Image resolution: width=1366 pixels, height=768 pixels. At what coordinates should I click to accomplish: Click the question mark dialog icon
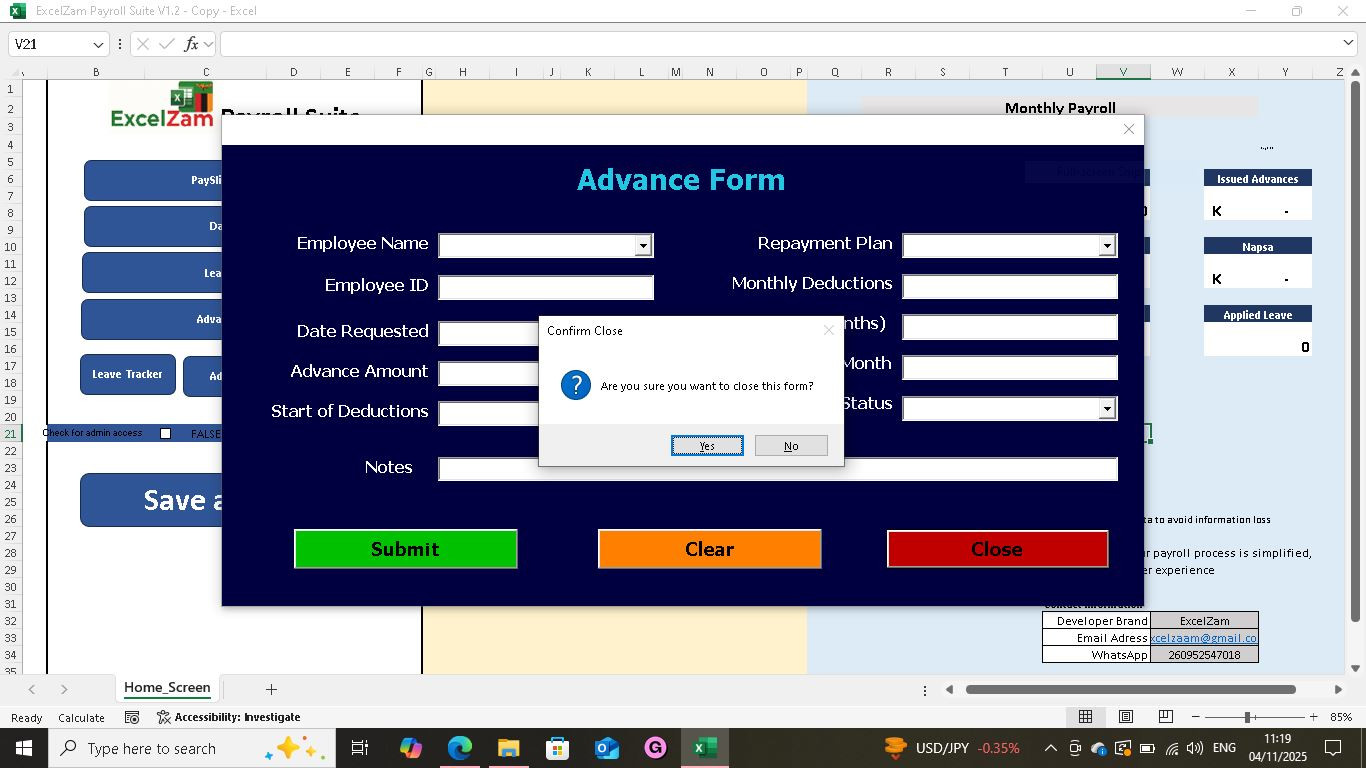[576, 385]
